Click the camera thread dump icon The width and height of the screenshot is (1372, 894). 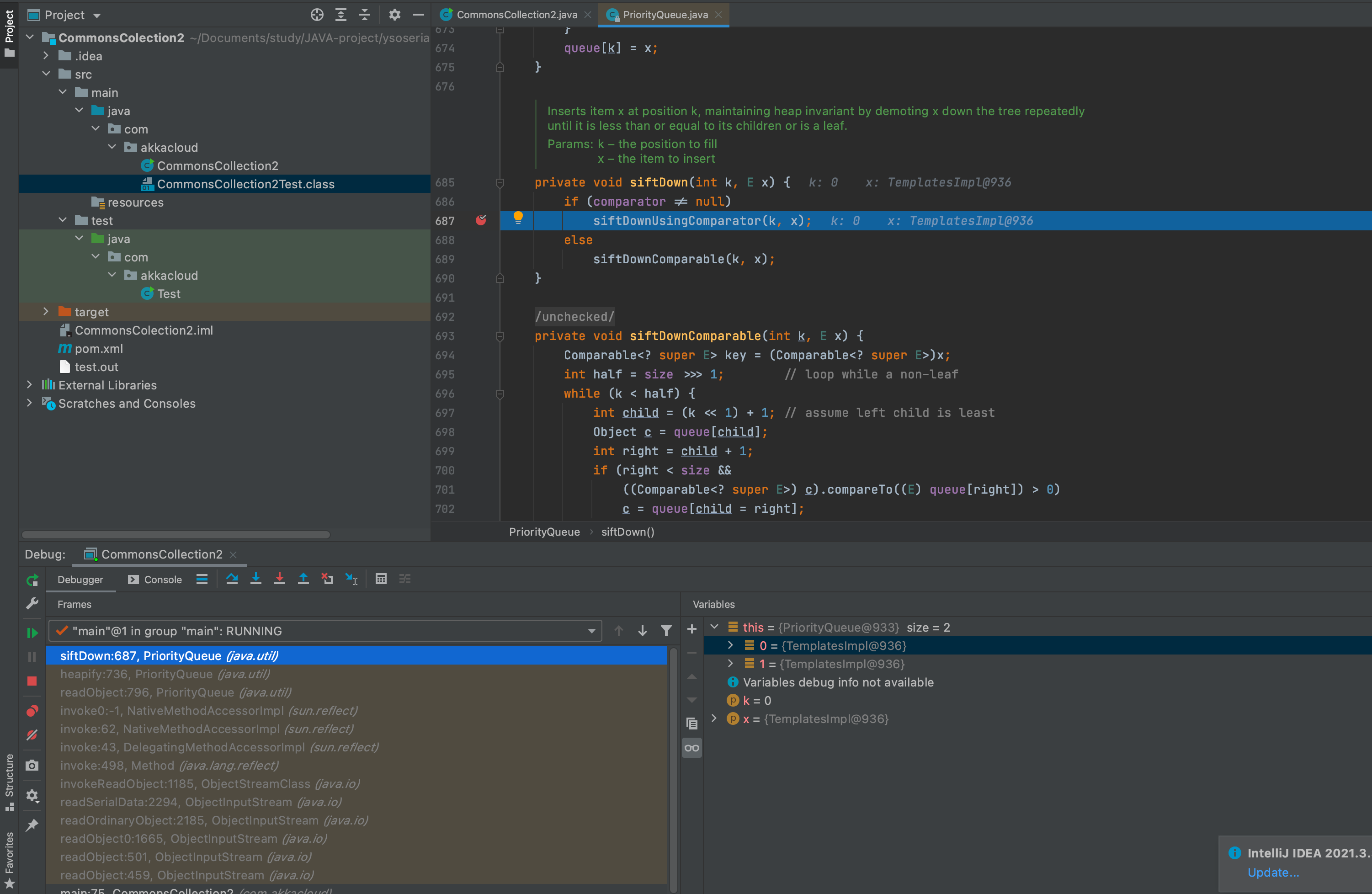point(32,766)
